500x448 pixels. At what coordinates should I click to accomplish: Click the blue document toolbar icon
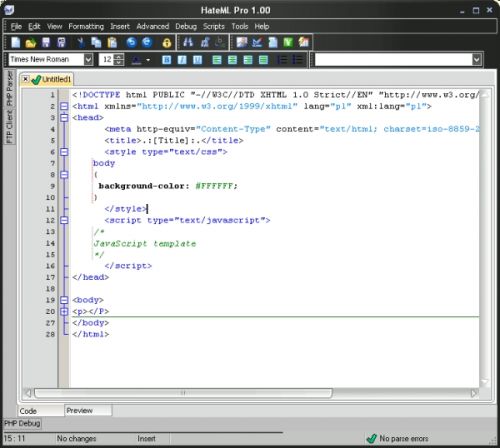click(273, 42)
